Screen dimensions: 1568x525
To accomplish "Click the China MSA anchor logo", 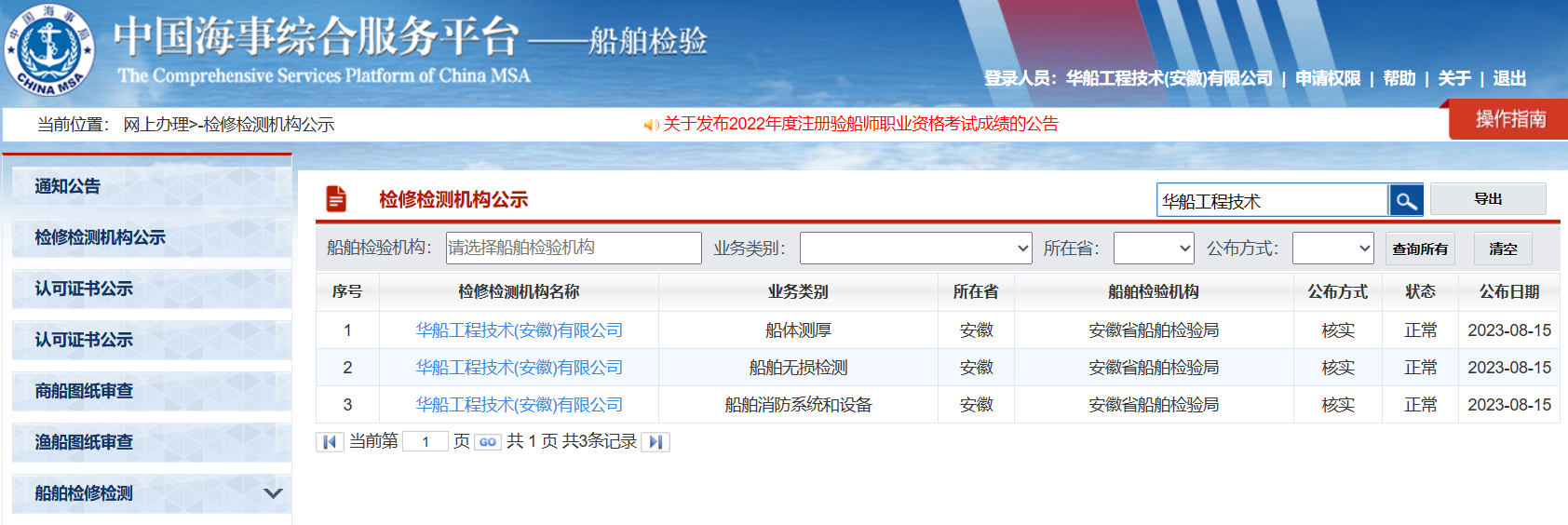I will pos(49,48).
